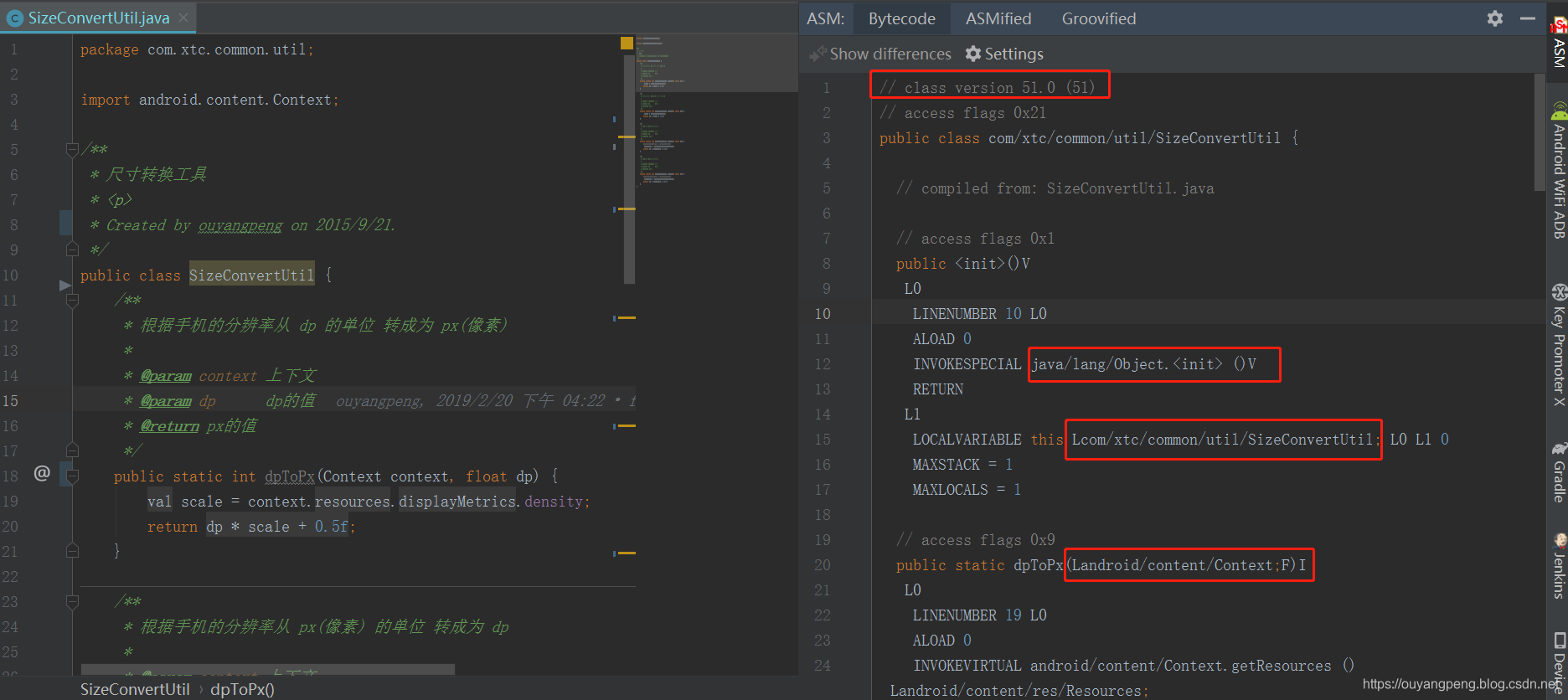This screenshot has width=1568, height=700.
Task: Click the @ gutter icon on line 18
Action: [42, 474]
